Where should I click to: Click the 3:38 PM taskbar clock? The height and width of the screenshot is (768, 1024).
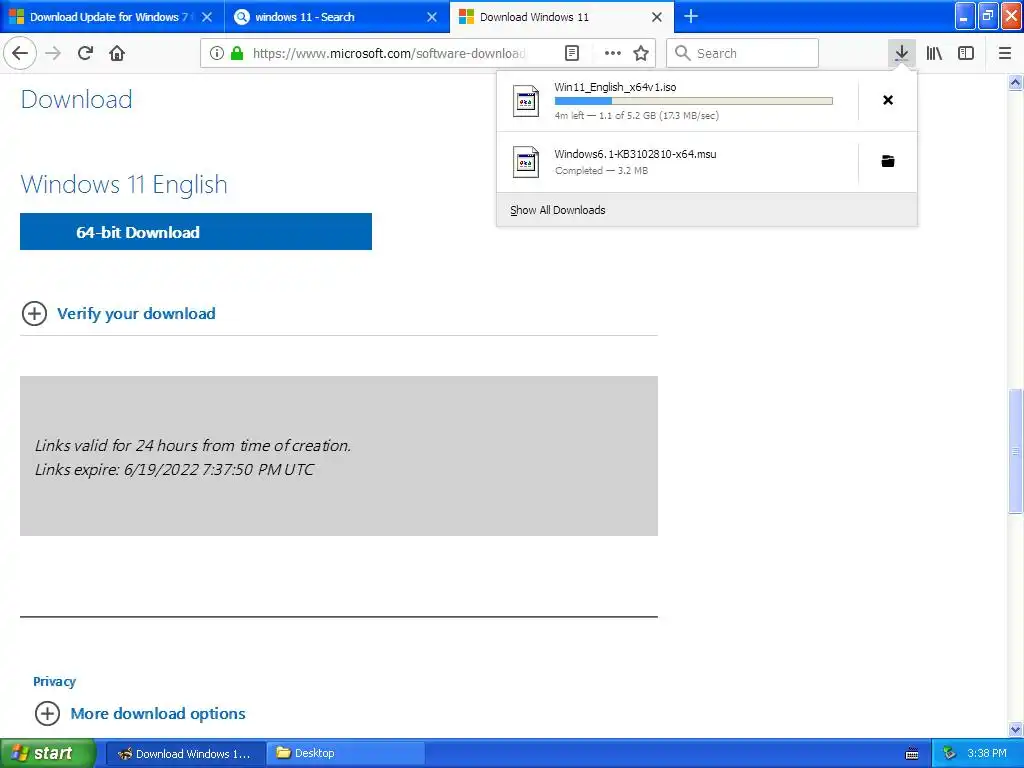987,753
